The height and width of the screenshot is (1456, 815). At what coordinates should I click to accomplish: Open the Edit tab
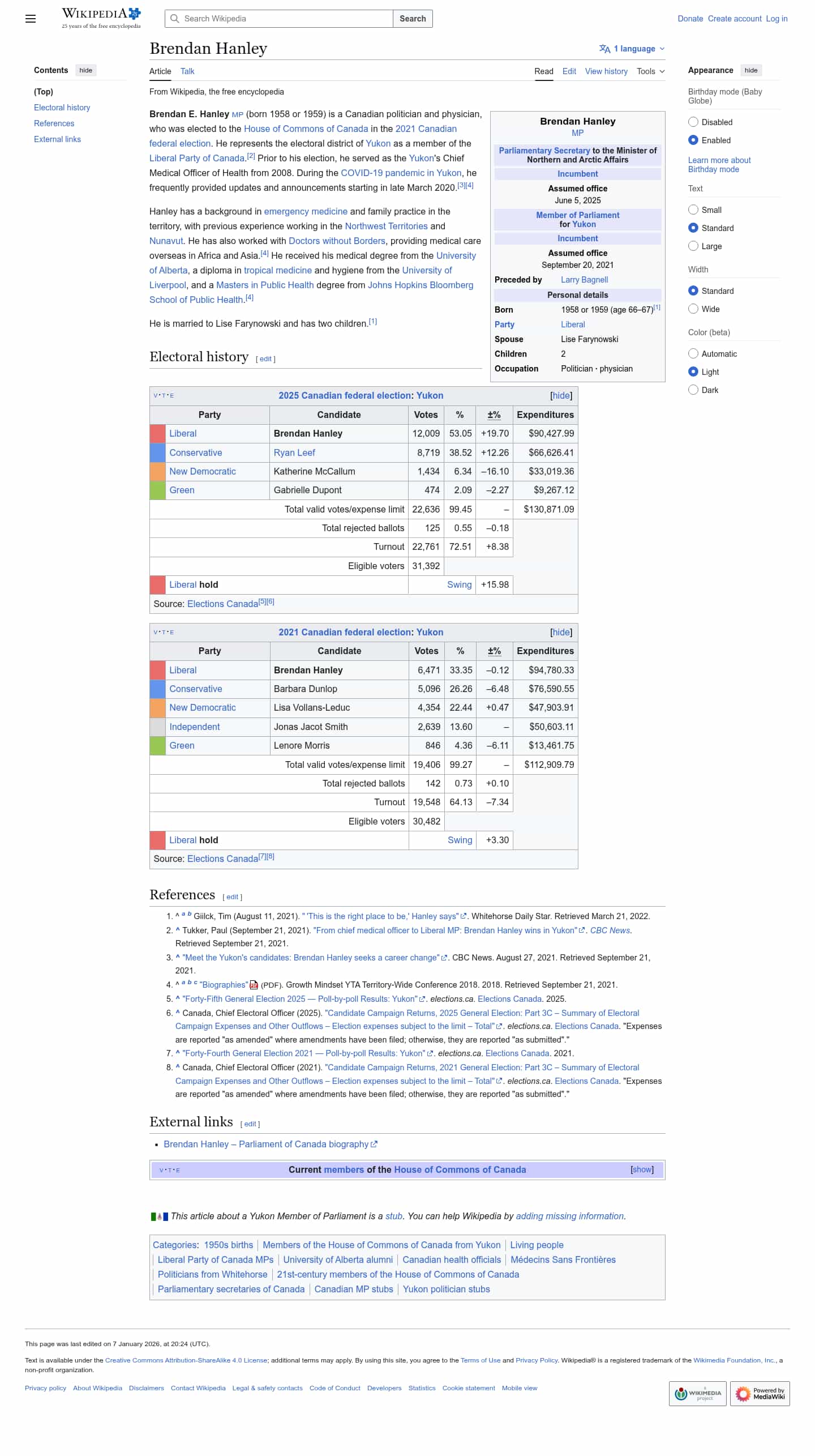(569, 71)
